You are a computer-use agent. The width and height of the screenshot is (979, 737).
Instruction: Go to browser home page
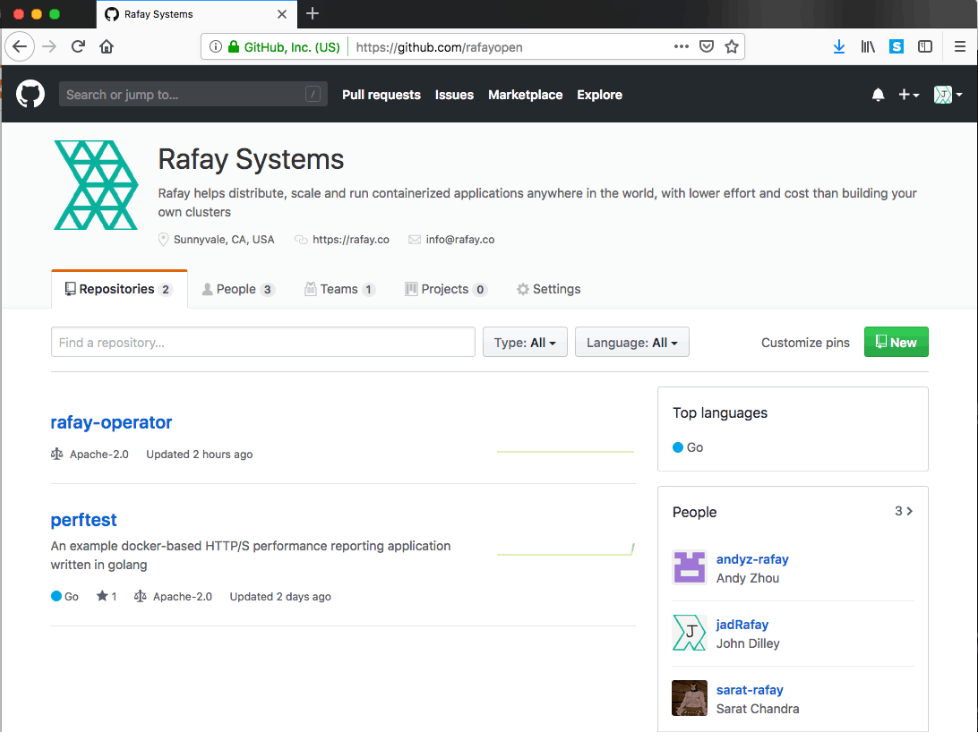pyautogui.click(x=107, y=46)
